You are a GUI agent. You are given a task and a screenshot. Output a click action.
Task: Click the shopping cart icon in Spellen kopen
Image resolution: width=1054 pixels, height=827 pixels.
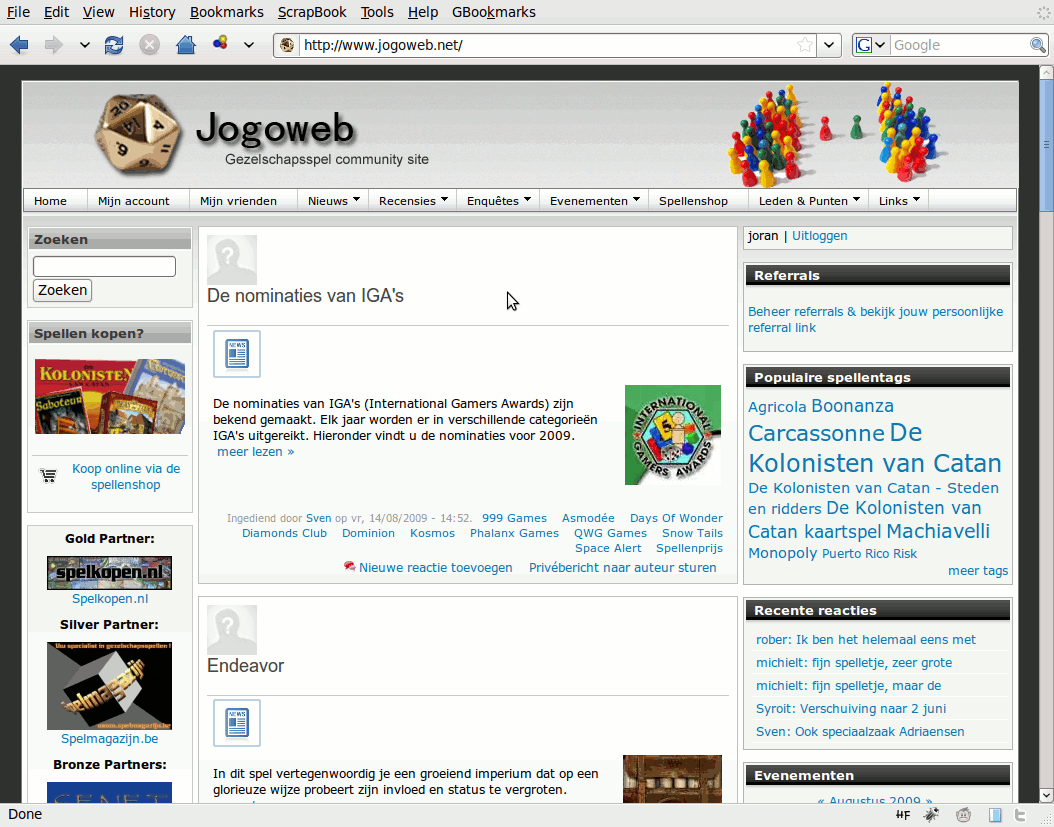[x=48, y=476]
